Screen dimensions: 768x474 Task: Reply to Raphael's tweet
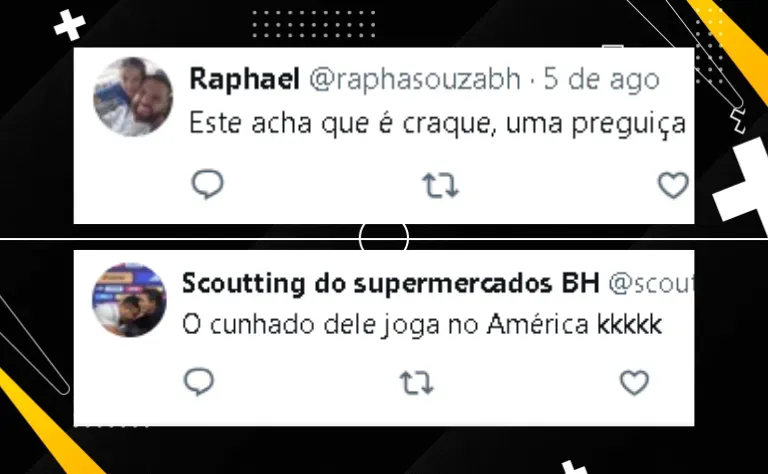tap(207, 185)
